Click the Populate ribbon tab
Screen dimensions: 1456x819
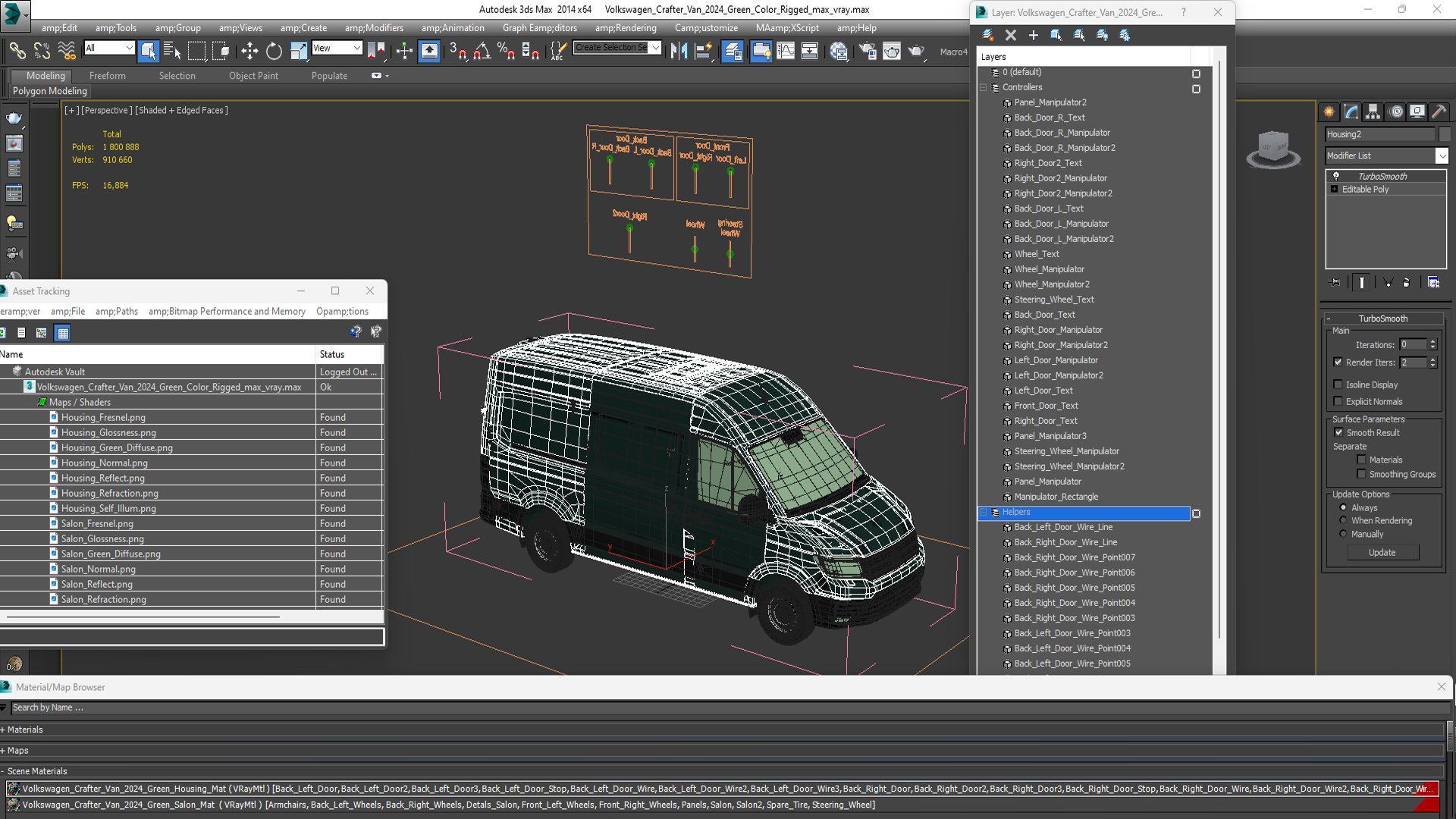(x=329, y=76)
